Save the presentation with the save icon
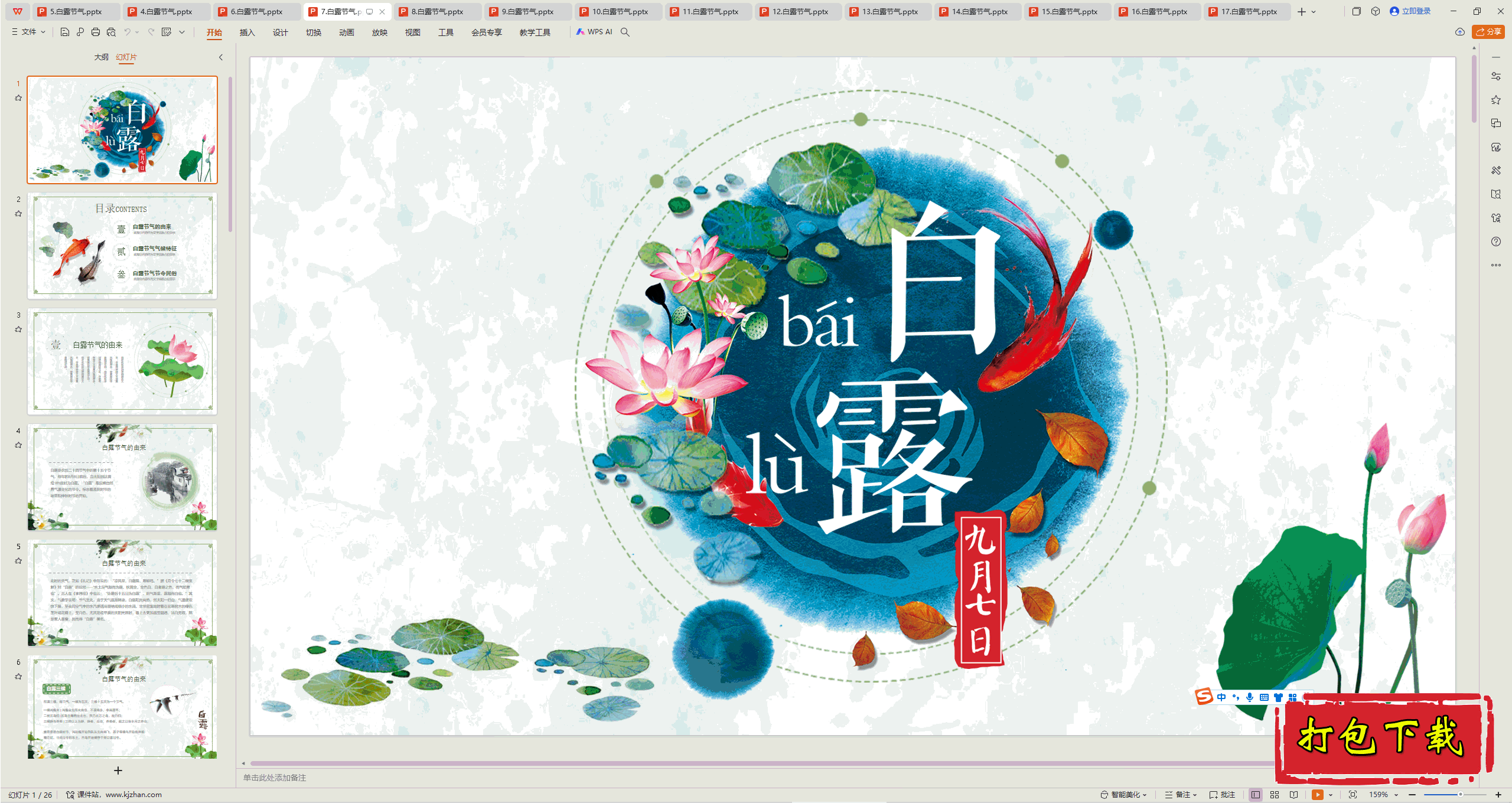 coord(65,32)
